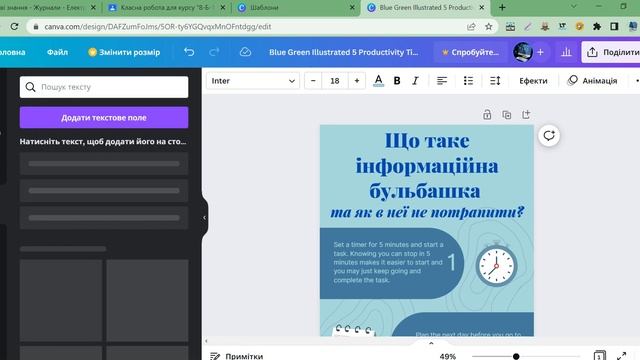Click the 49% zoom level
This screenshot has height=360, width=640.
pos(448,356)
